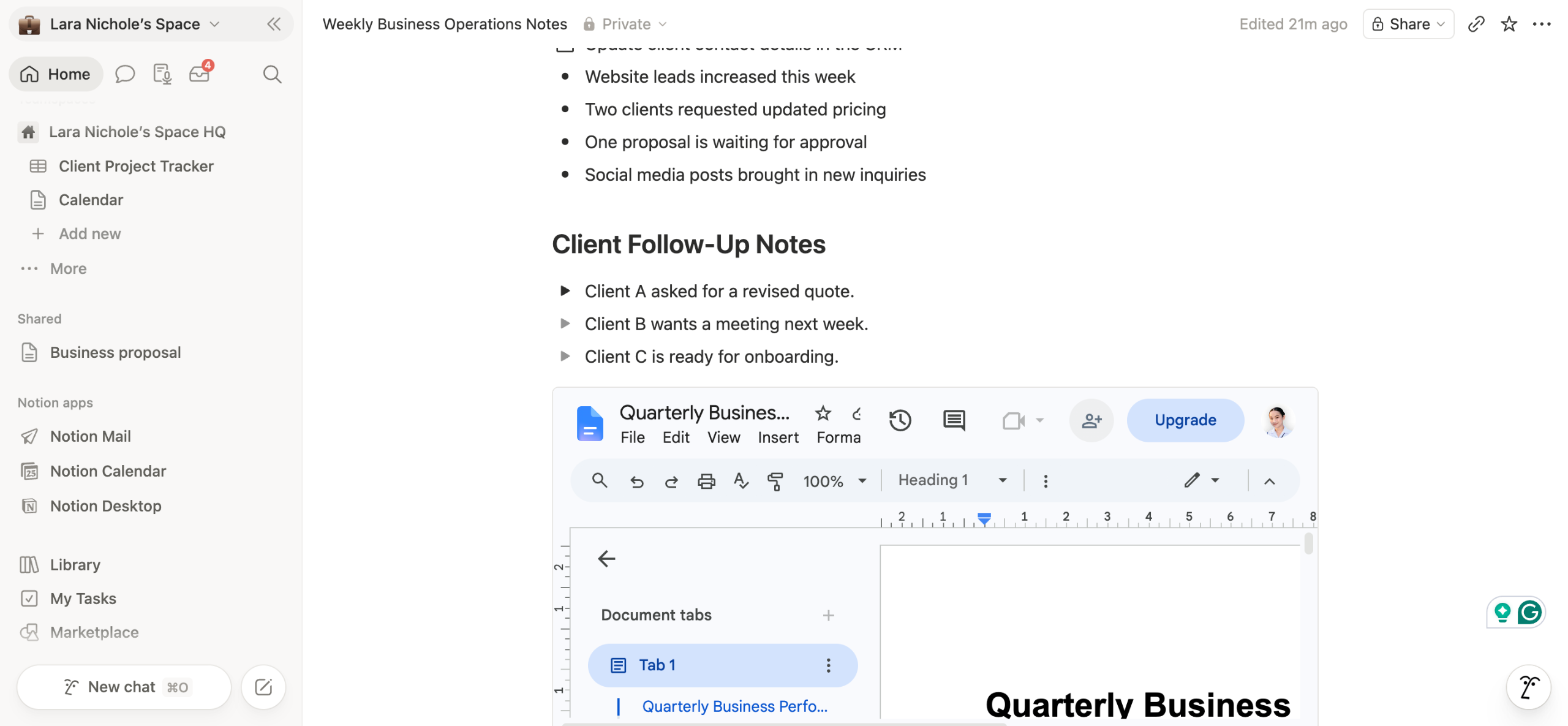Click the share people icon in Docs
The image size is (1568, 726).
[x=1091, y=420]
